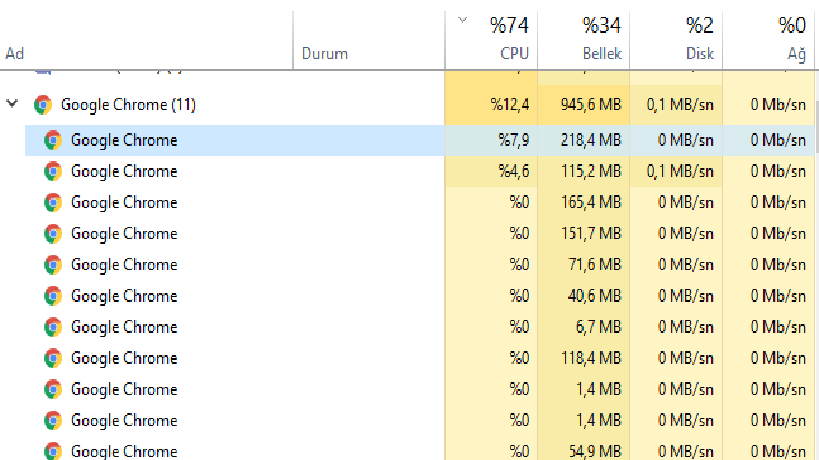Click the 945,6 MB memory value
Image resolution: width=819 pixels, height=460 pixels.
(591, 105)
